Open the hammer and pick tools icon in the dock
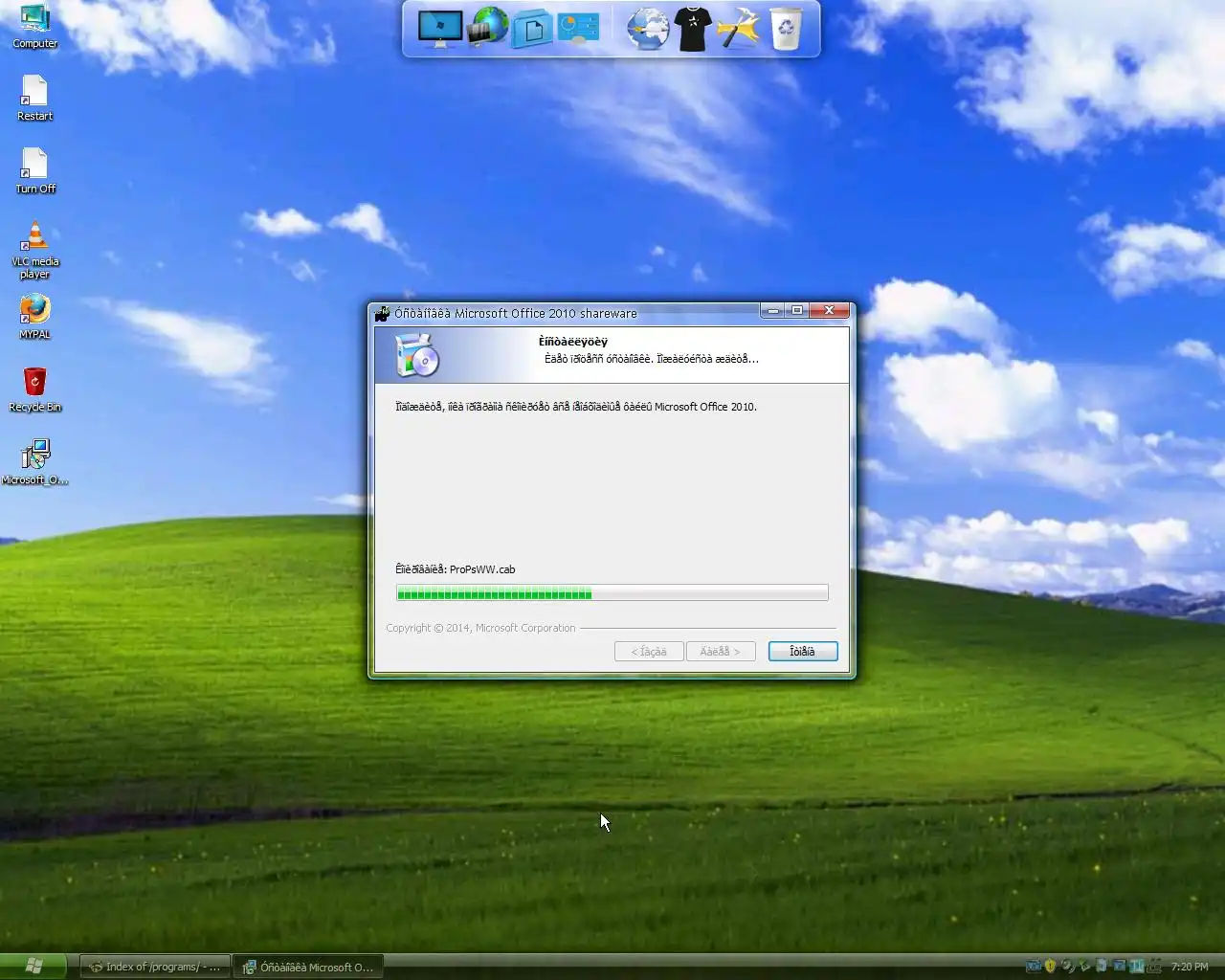Image resolution: width=1225 pixels, height=980 pixels. click(x=738, y=29)
